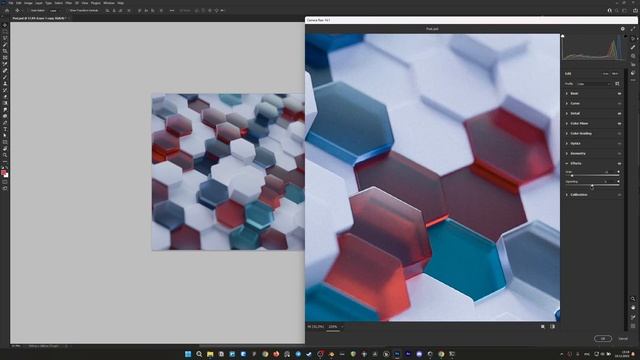640x360 pixels.
Task: Click the Home icon in options bar
Action: point(7,11)
